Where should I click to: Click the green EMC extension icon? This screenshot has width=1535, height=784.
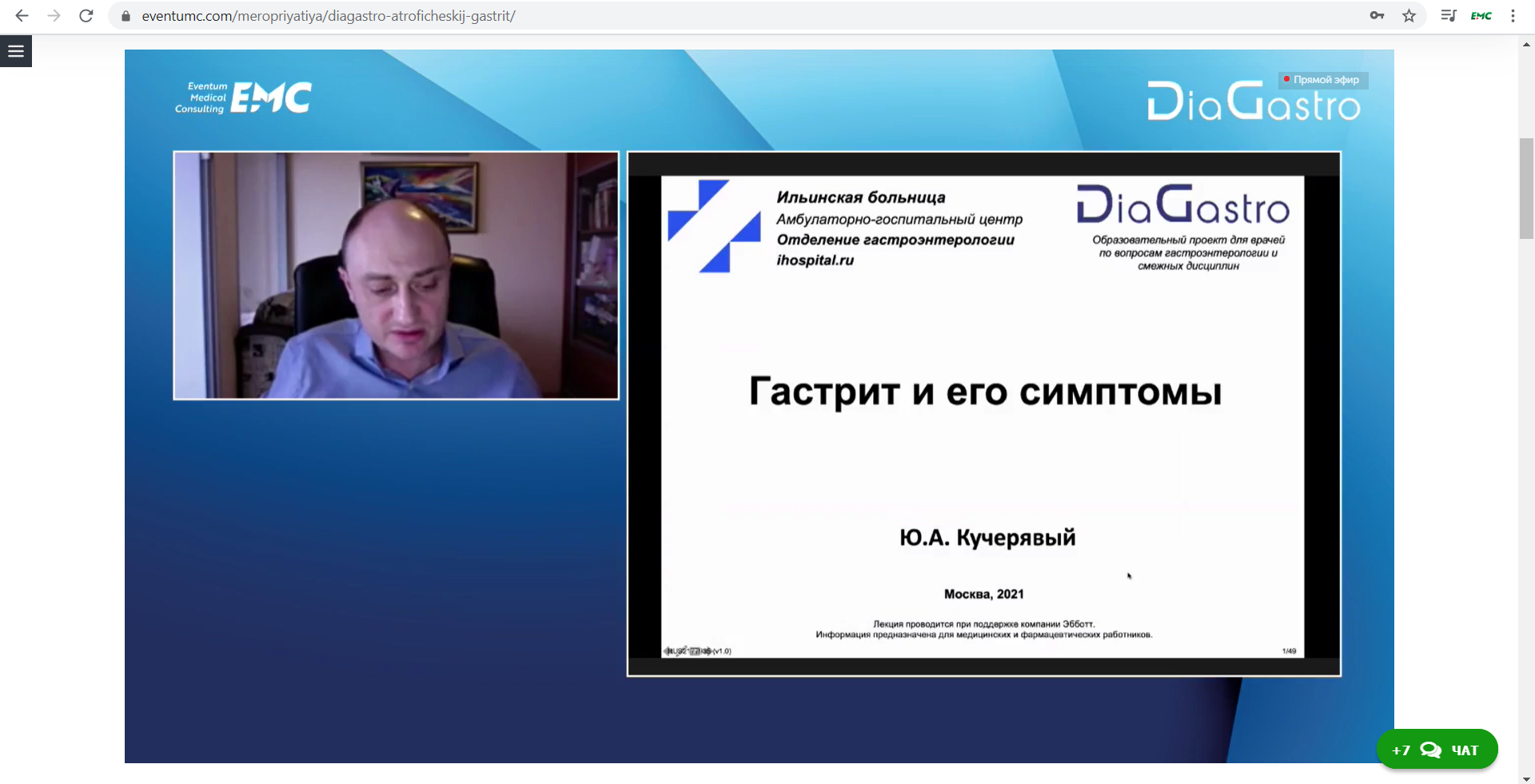pyautogui.click(x=1481, y=16)
